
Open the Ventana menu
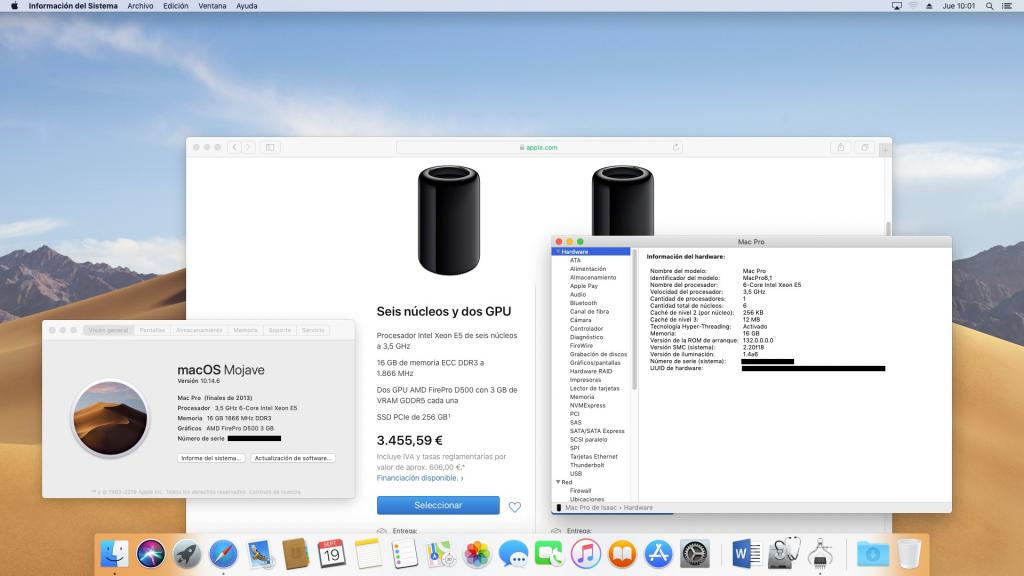pyautogui.click(x=212, y=6)
